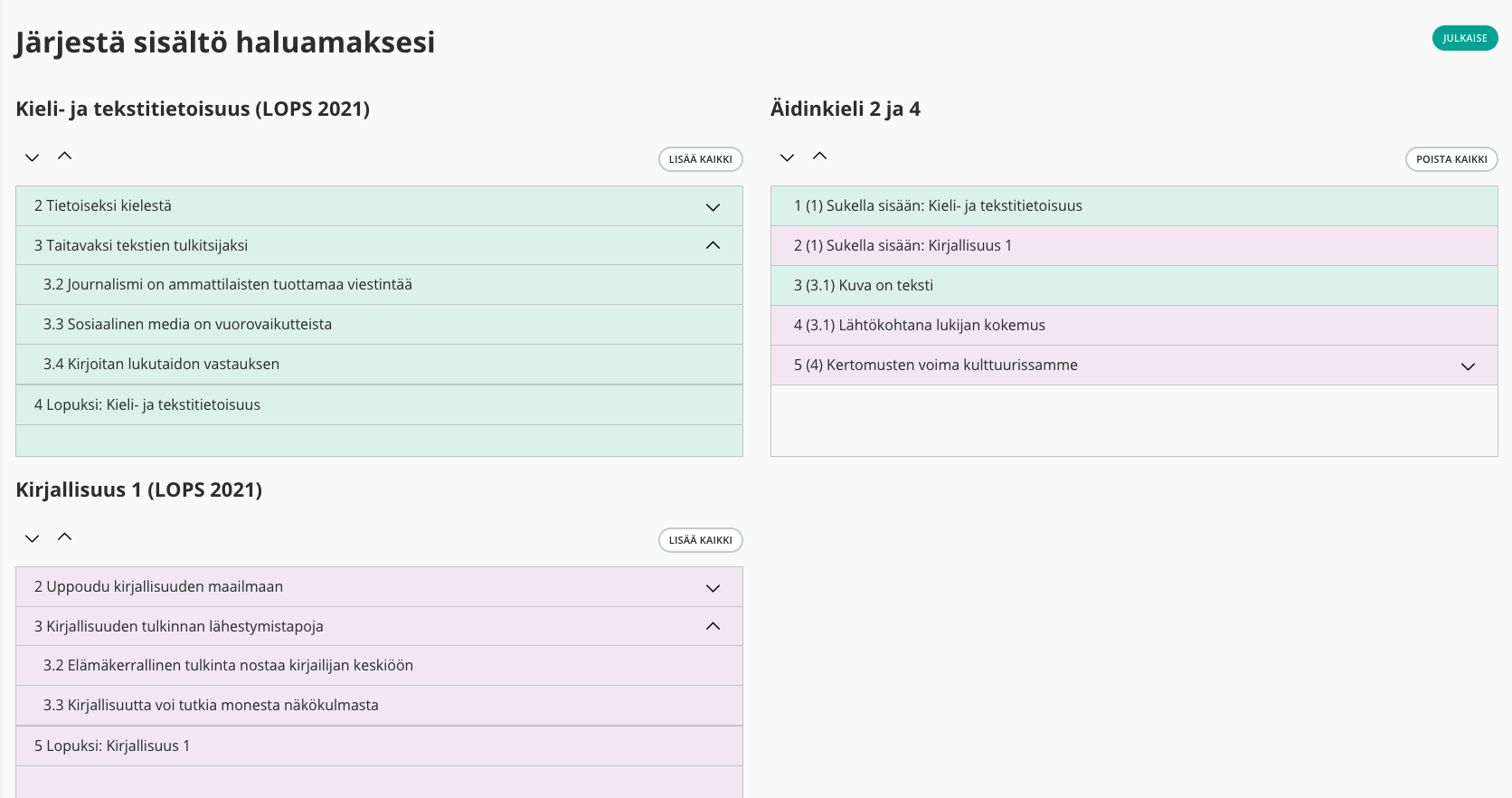
Task: Expand all chapters in Kirjallisuus 1
Action: point(33,538)
